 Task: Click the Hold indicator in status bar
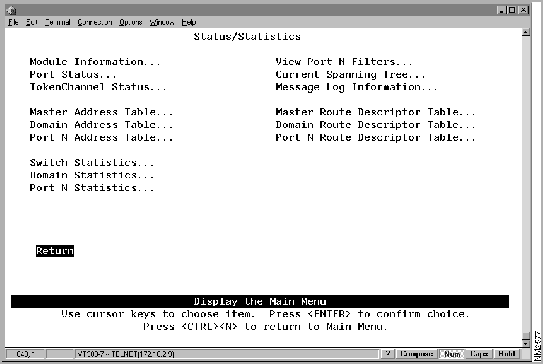coord(507,354)
